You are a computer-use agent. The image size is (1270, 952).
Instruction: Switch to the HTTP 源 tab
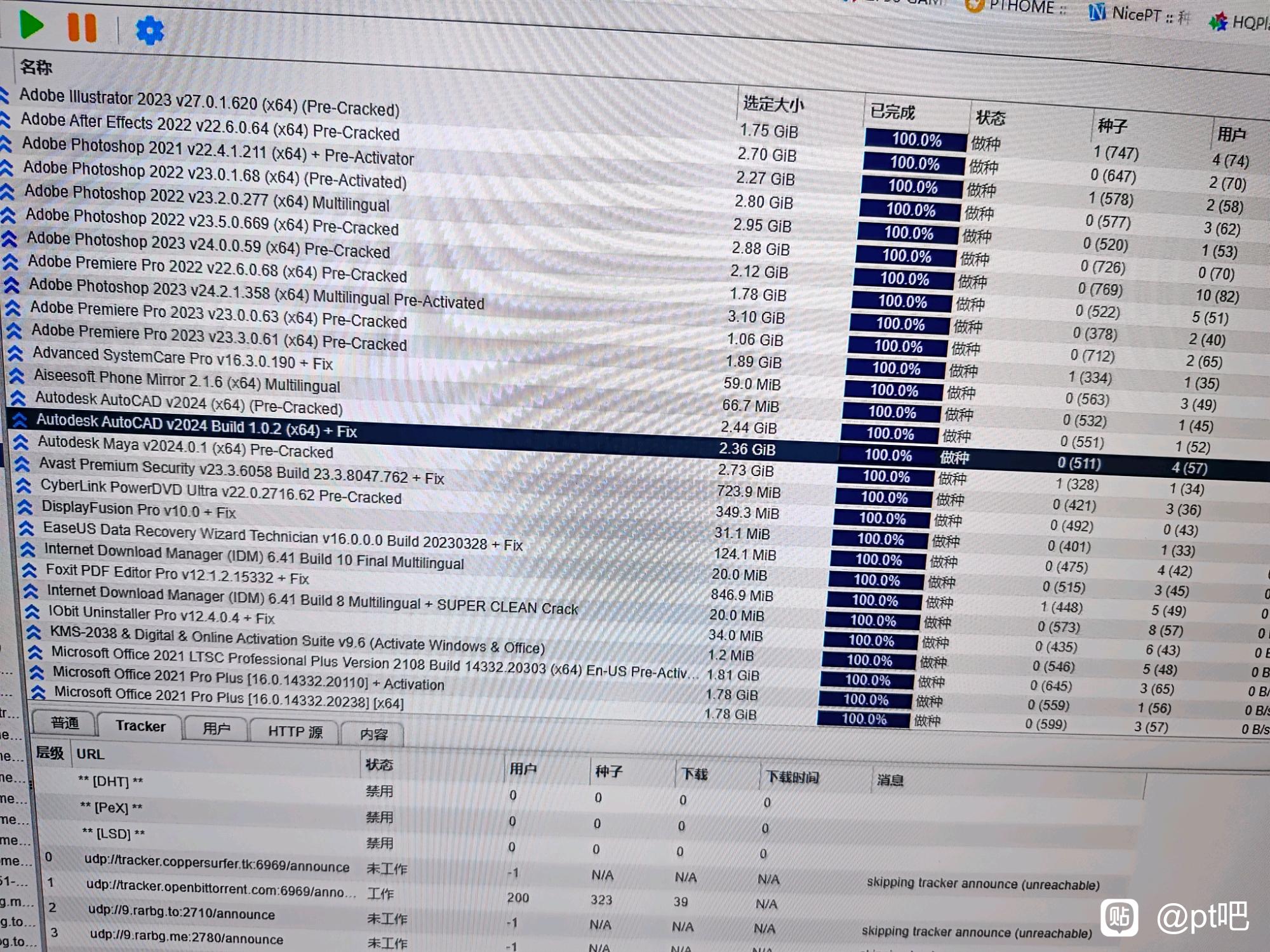click(295, 732)
